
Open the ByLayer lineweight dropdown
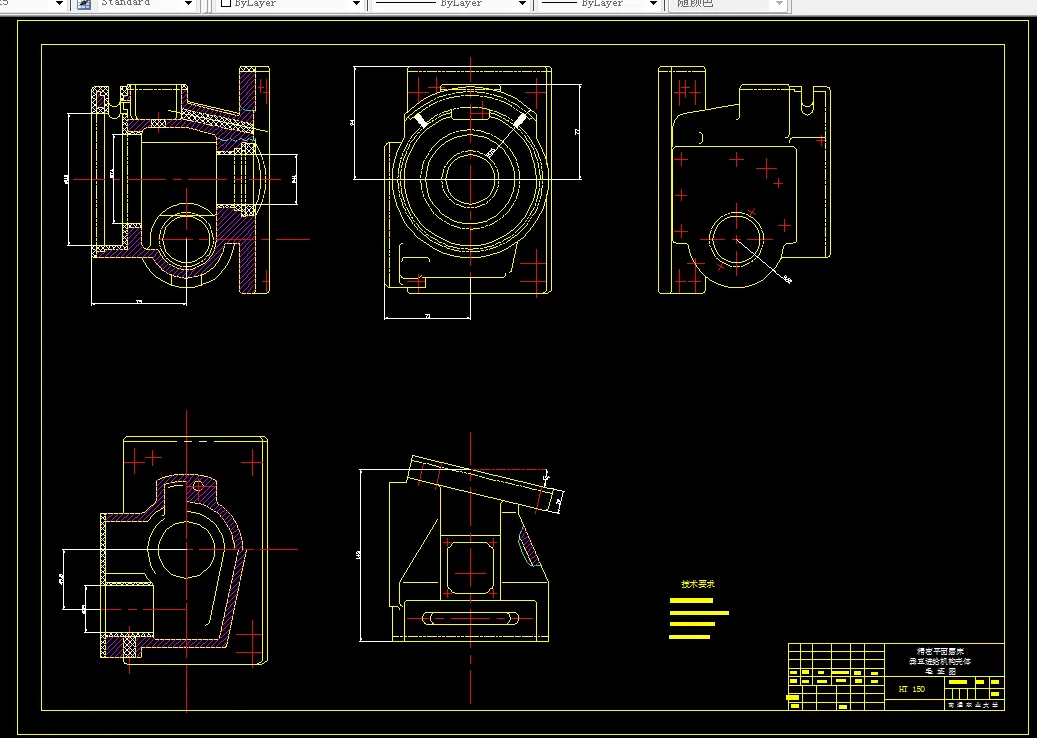pos(600,3)
